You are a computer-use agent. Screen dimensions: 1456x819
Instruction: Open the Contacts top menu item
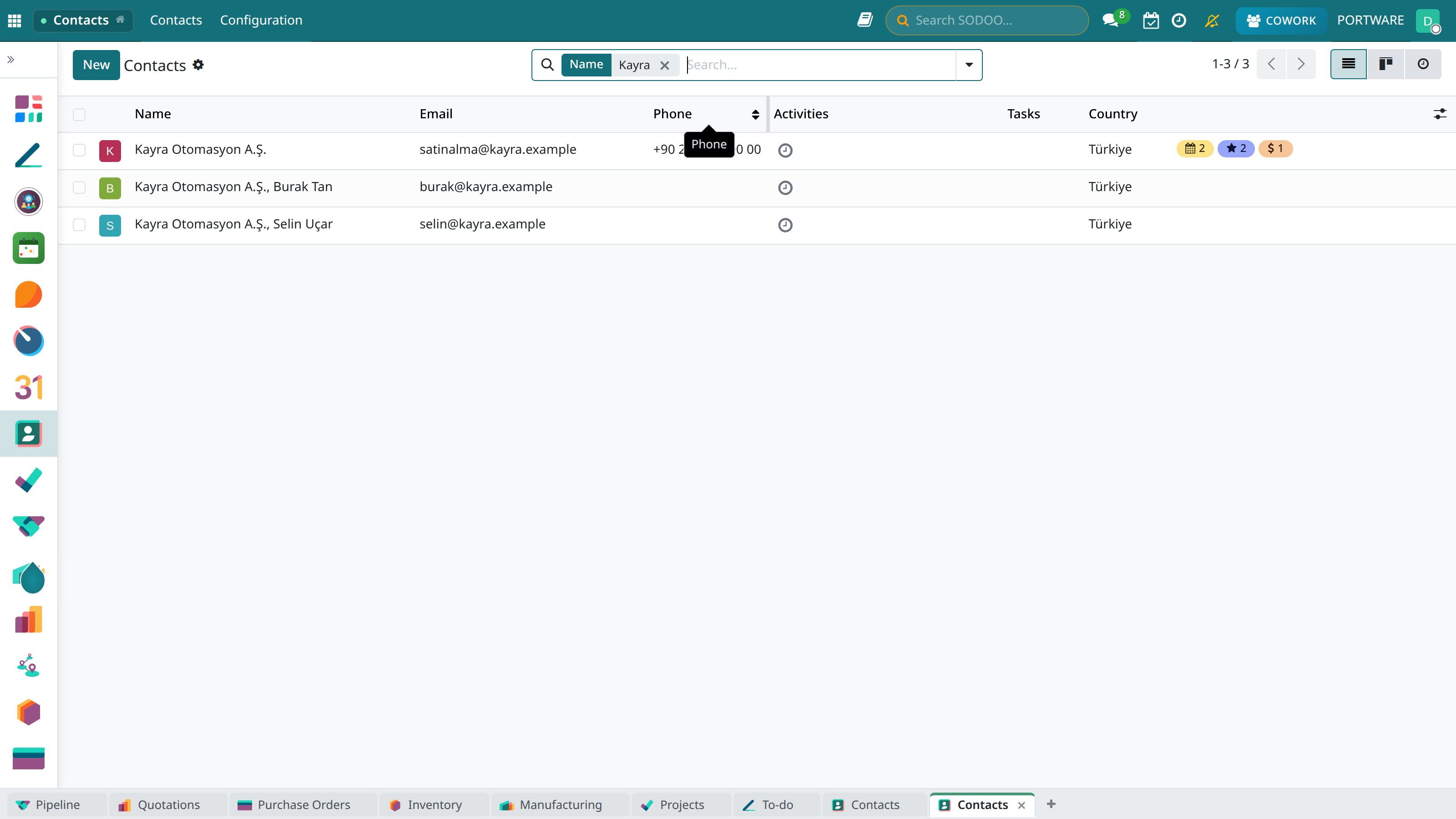tap(176, 20)
